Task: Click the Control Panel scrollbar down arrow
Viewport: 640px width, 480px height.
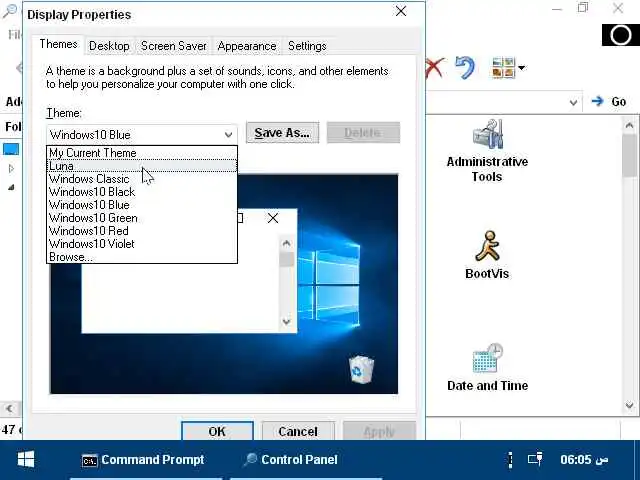Action: 629,405
